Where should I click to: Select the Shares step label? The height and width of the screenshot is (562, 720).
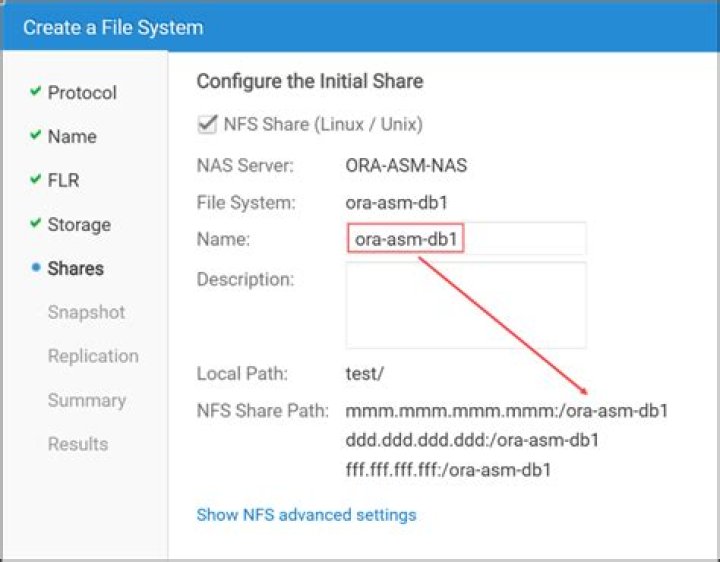75,269
